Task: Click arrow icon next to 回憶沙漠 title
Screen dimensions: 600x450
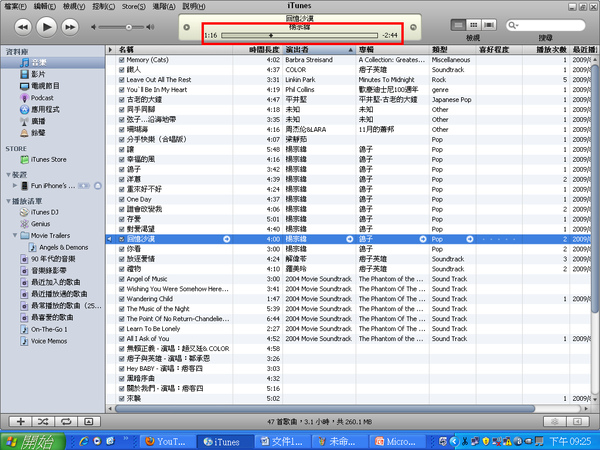Action: (x=227, y=239)
